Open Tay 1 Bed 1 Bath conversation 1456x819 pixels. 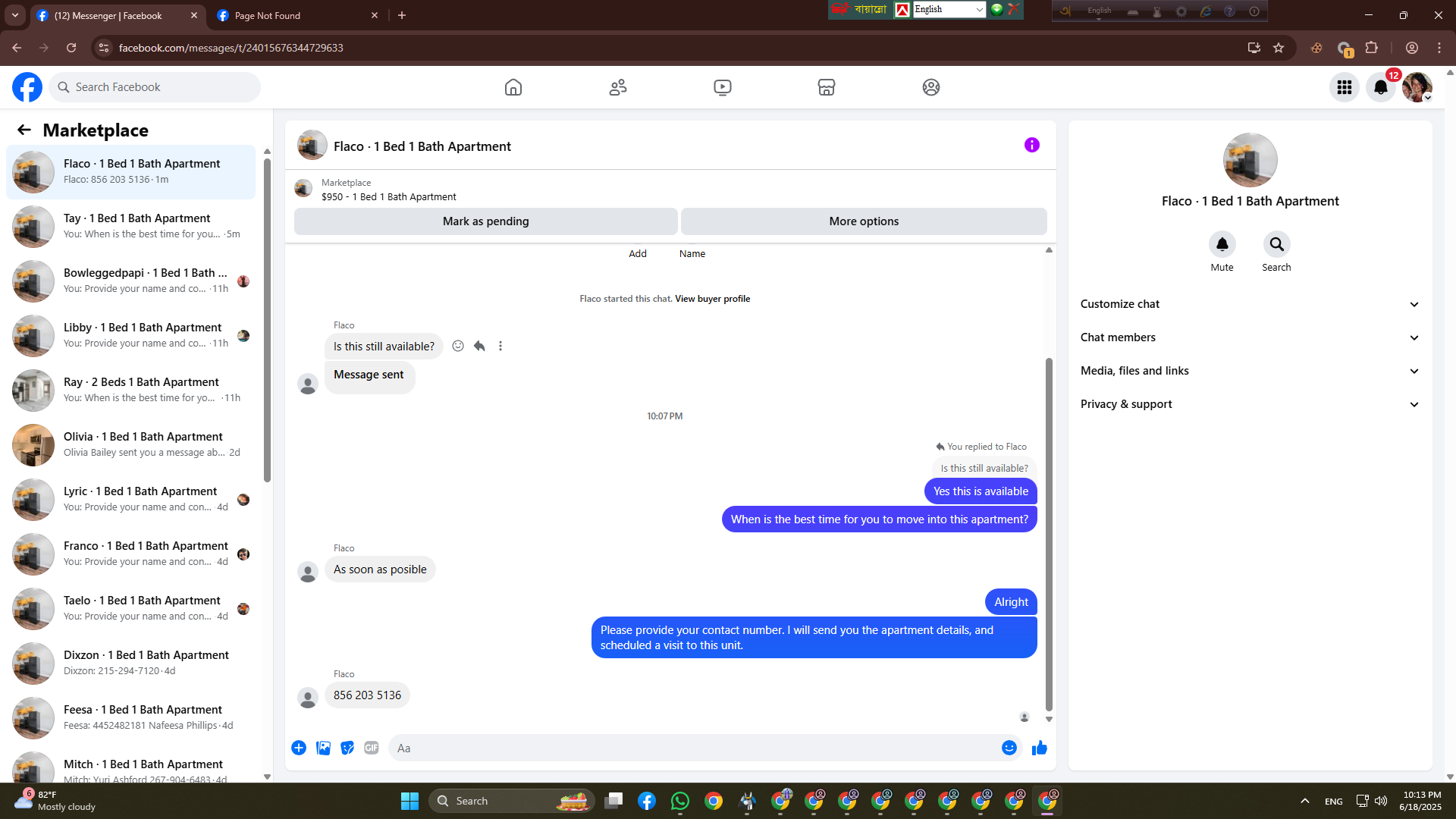[131, 226]
